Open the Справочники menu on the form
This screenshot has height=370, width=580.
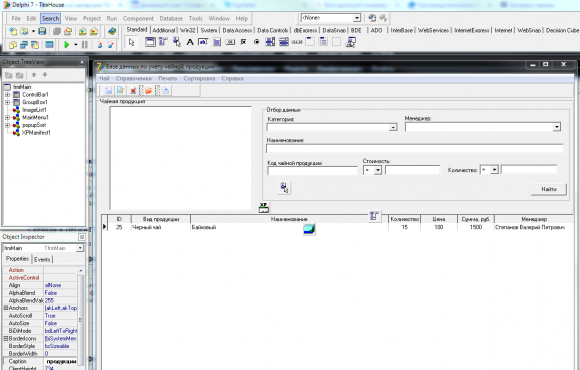click(x=134, y=78)
